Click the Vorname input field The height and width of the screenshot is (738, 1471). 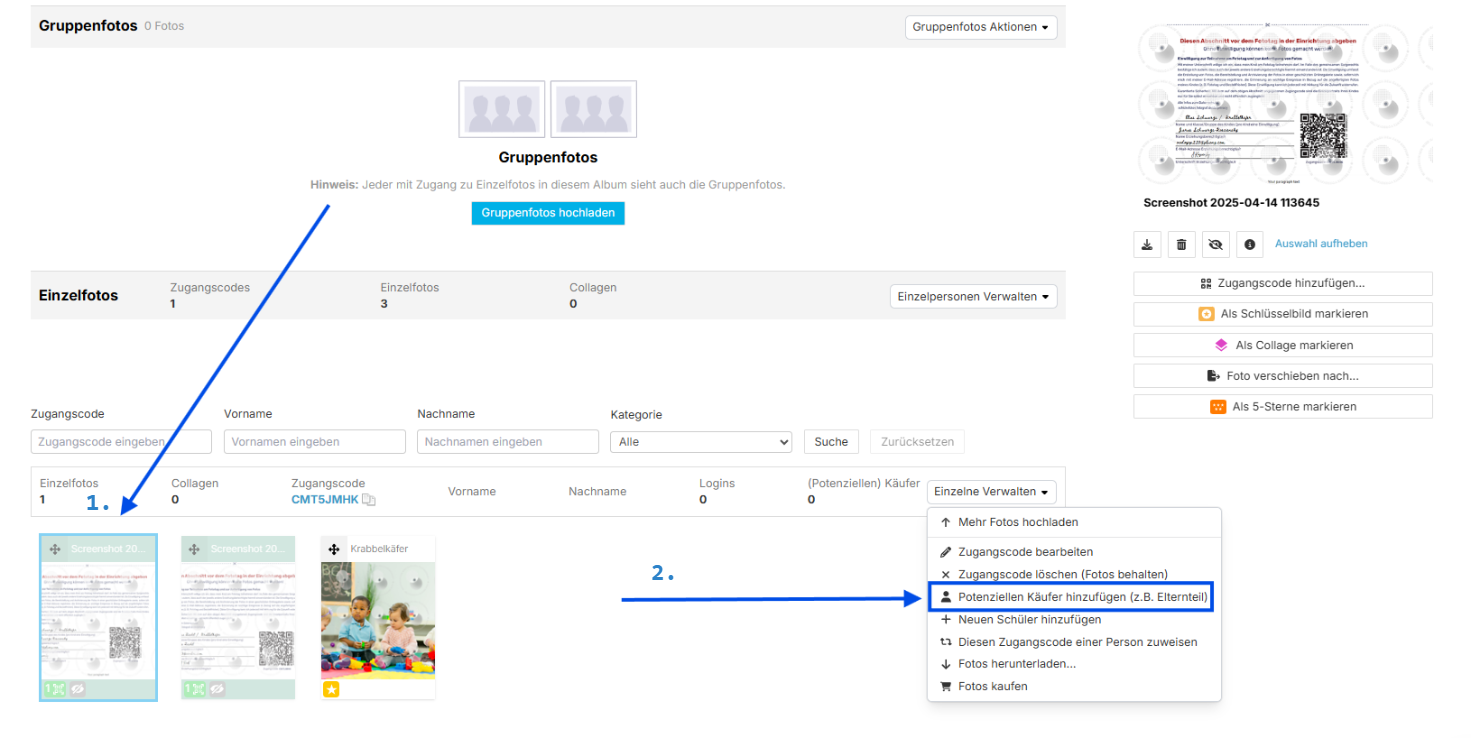coord(315,442)
